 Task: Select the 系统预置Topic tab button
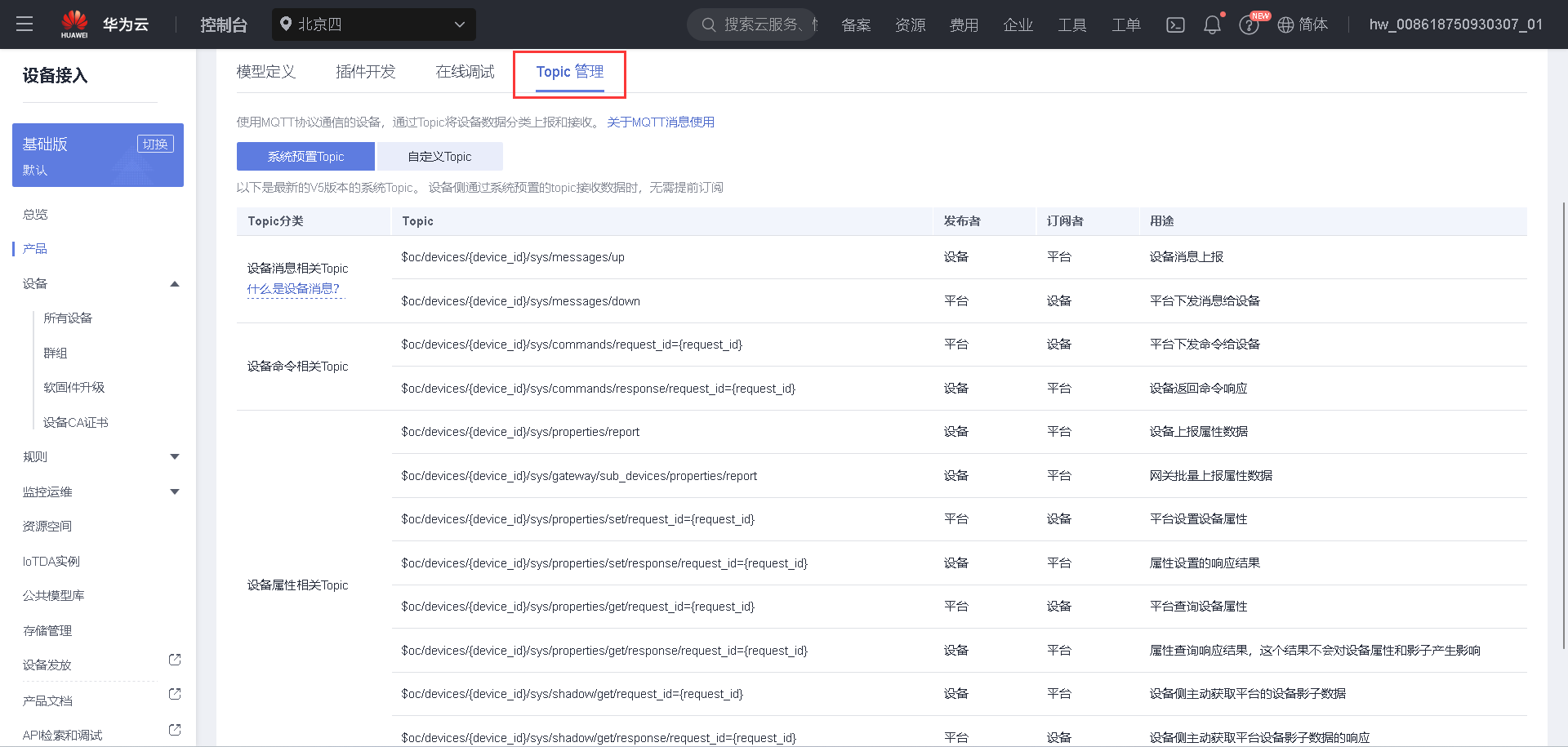(x=305, y=157)
